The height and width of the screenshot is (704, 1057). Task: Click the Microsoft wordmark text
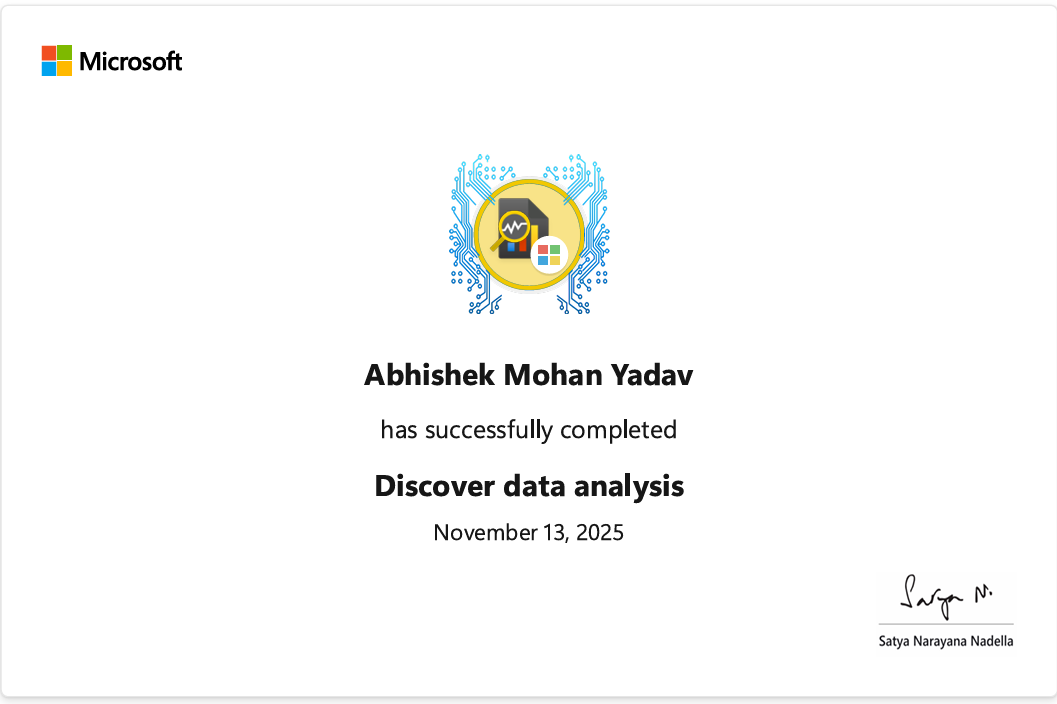pos(131,62)
